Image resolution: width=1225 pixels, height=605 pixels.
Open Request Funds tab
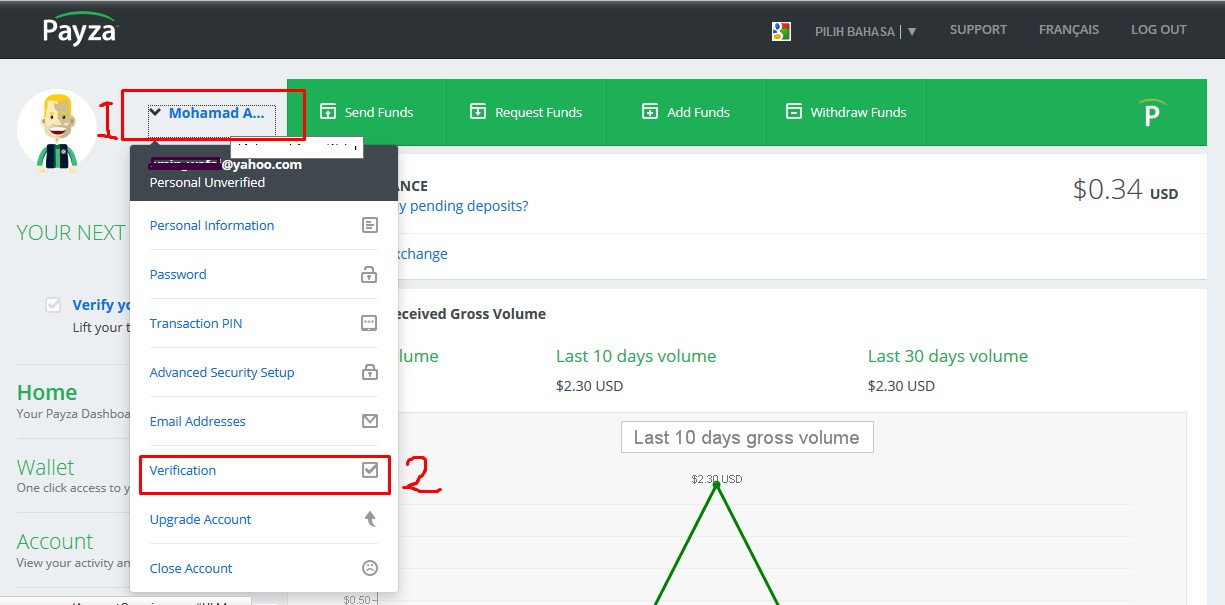point(526,112)
